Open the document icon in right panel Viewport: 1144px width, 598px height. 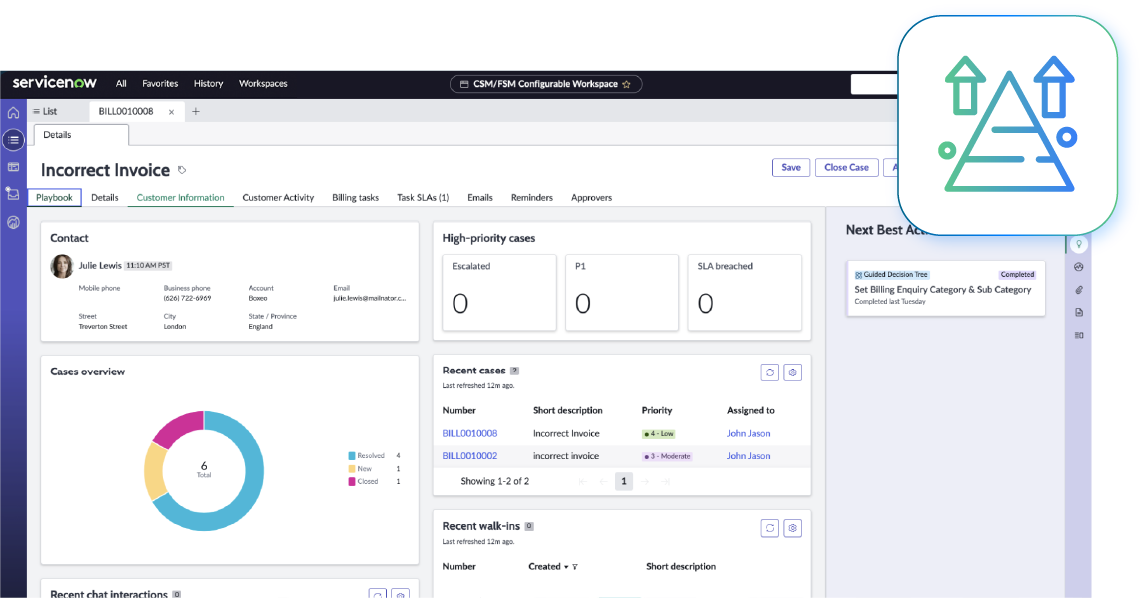[1078, 312]
